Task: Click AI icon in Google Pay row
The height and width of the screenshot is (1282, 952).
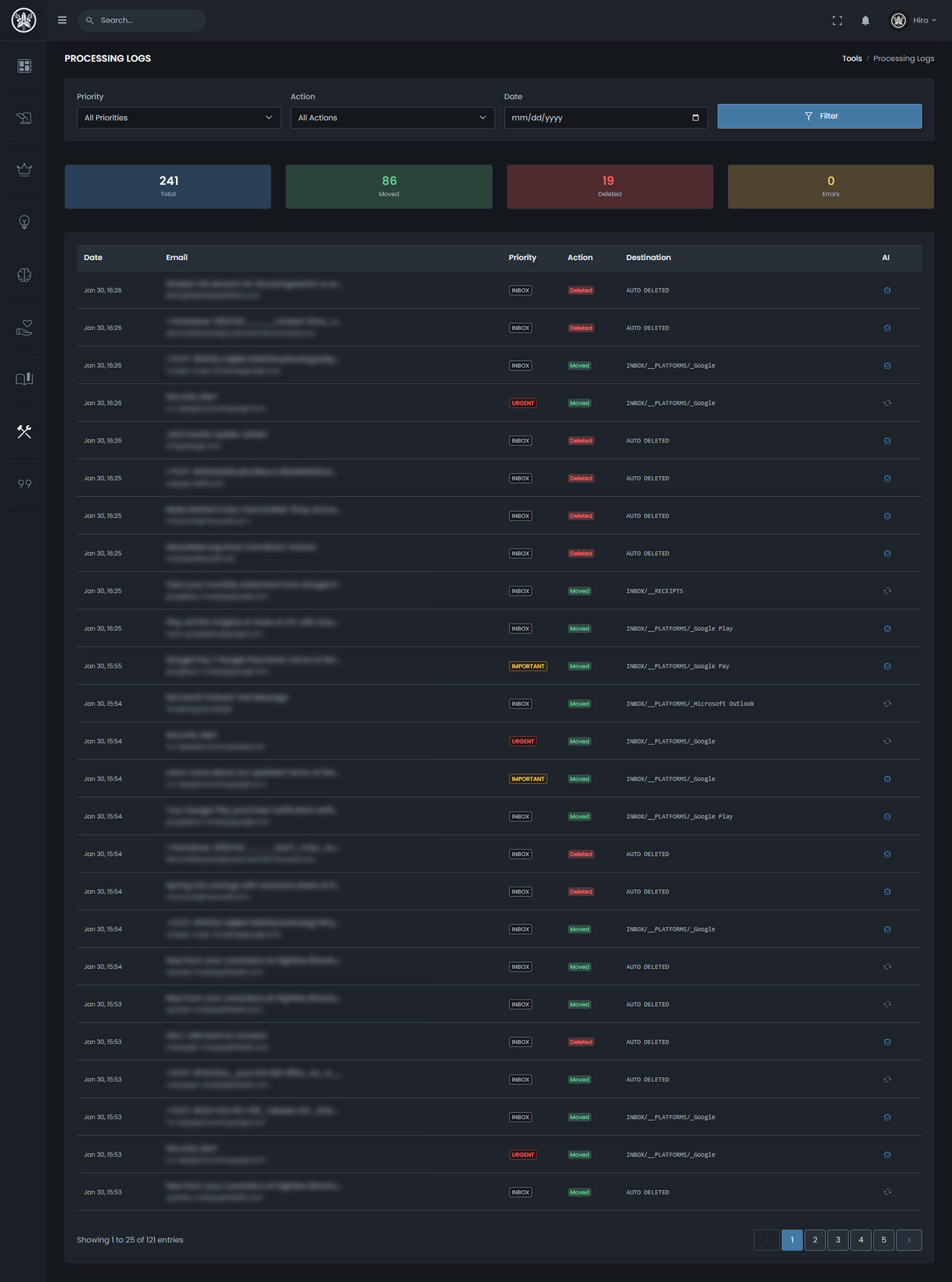Action: tap(887, 667)
